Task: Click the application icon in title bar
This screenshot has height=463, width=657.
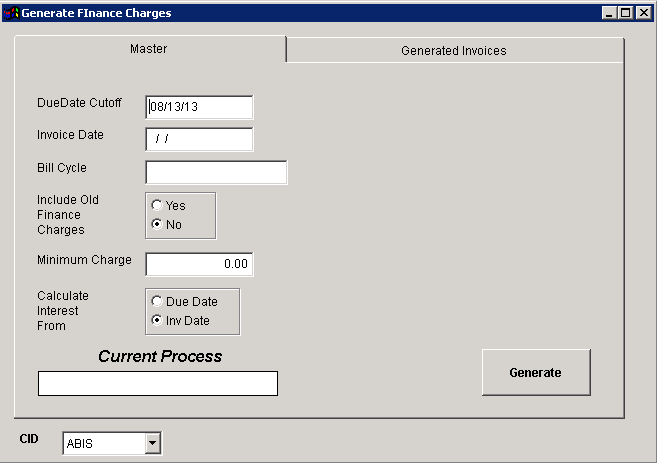Action: 11,13
